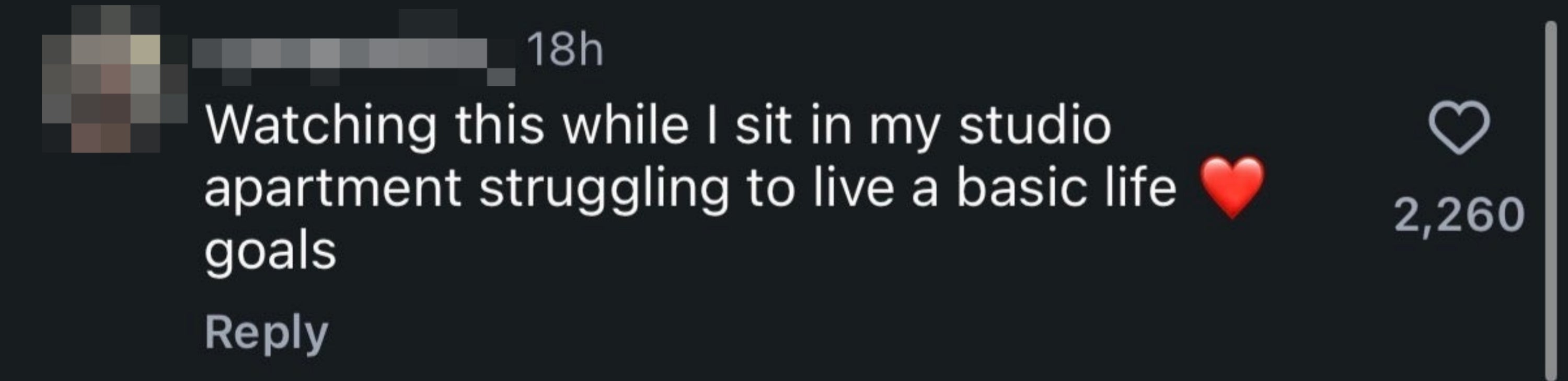The height and width of the screenshot is (381, 1568).
Task: Click the phrase "basic life" before the emoji
Action: pos(1065,188)
